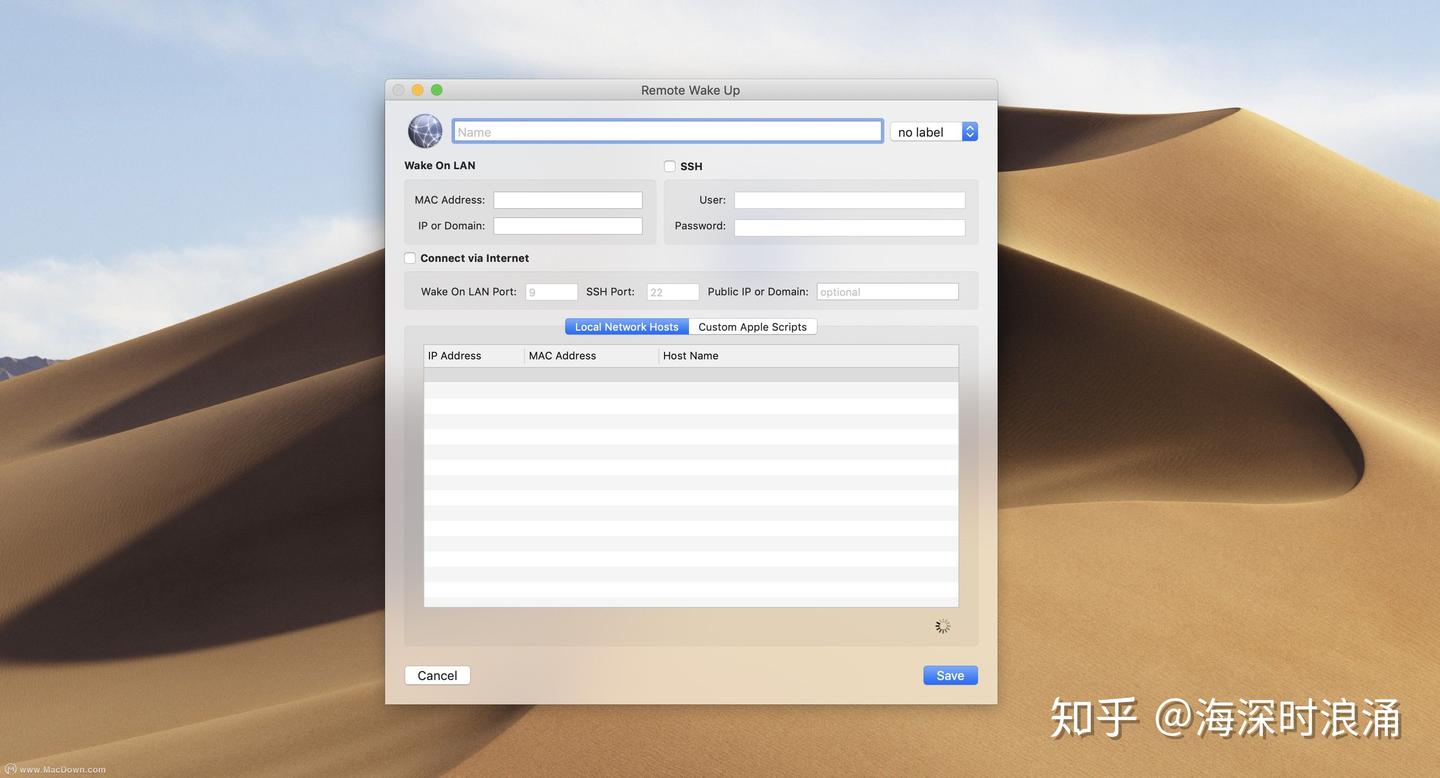Click the User input field
This screenshot has width=1440, height=778.
coord(848,199)
